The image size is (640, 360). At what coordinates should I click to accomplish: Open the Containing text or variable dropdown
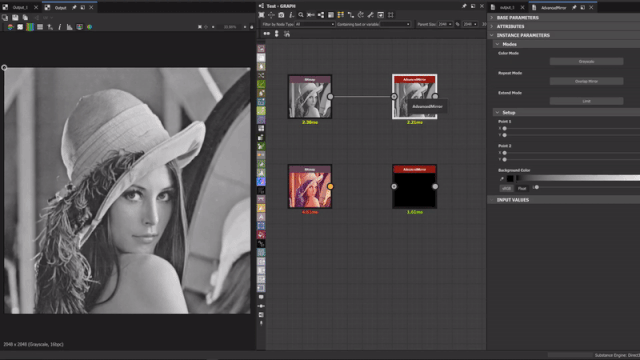coord(395,24)
